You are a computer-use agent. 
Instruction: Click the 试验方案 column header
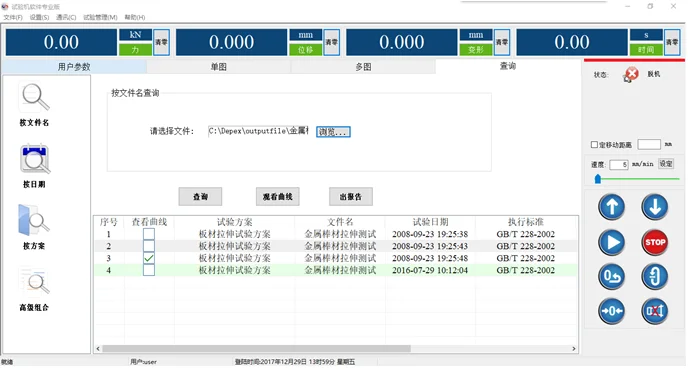[x=235, y=222]
